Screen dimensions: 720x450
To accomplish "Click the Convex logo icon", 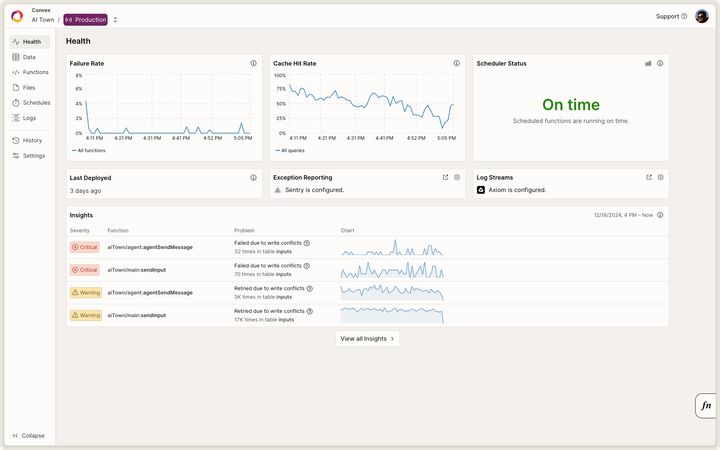I will (x=17, y=16).
